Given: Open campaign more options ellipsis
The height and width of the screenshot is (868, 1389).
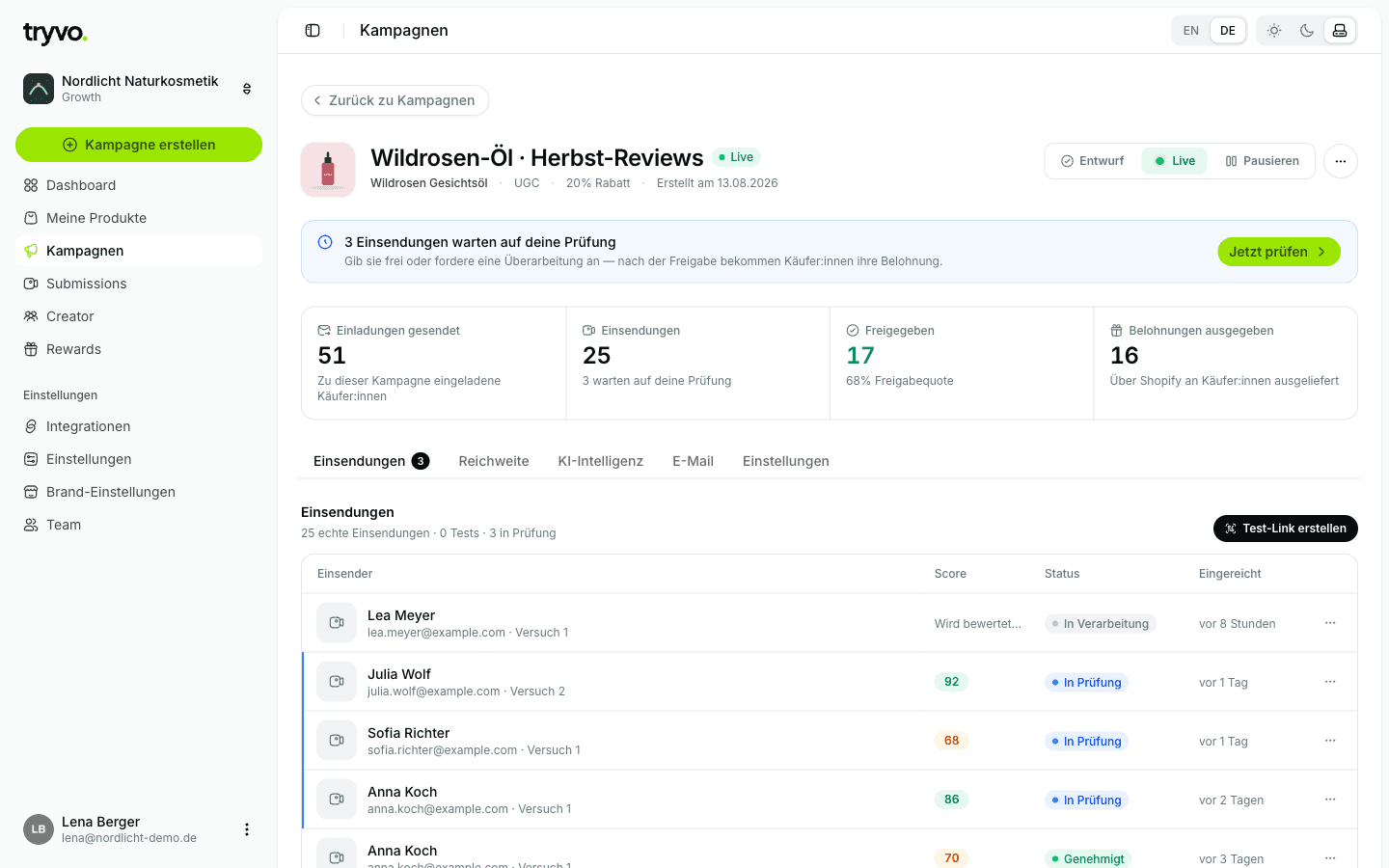Looking at the screenshot, I should (x=1341, y=161).
